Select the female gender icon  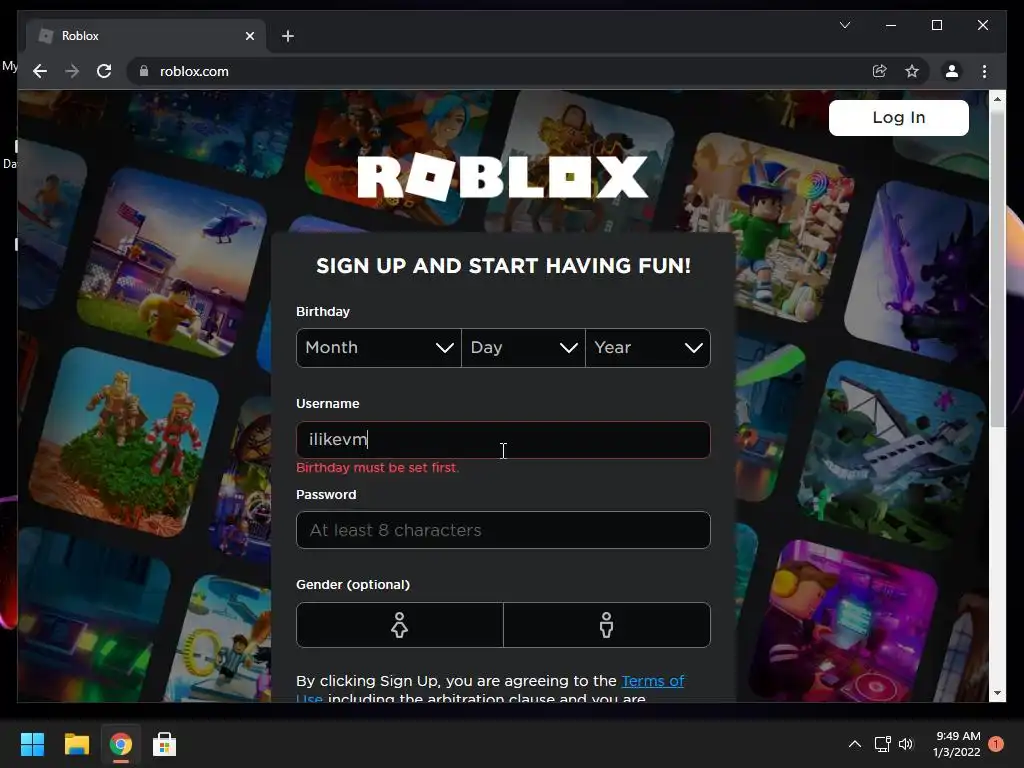coord(400,625)
